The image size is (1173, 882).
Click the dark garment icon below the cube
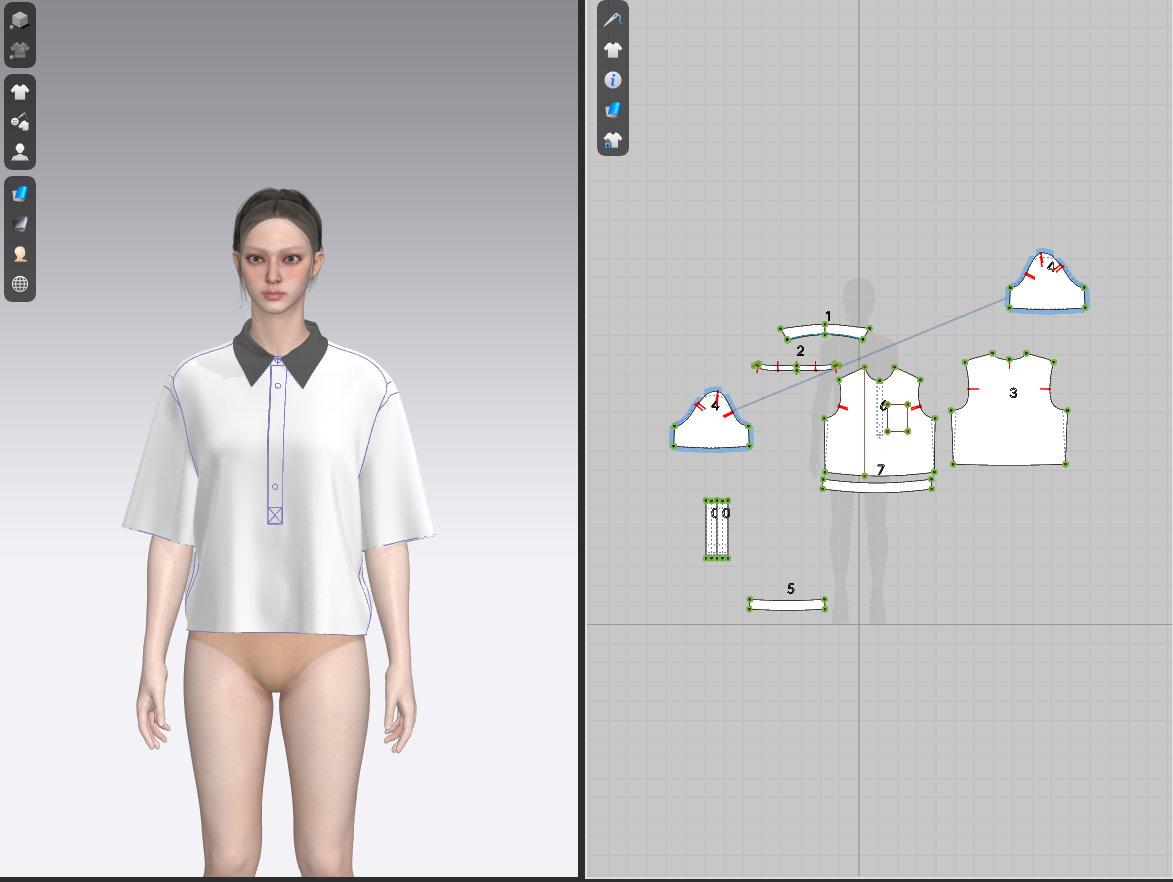(x=20, y=51)
